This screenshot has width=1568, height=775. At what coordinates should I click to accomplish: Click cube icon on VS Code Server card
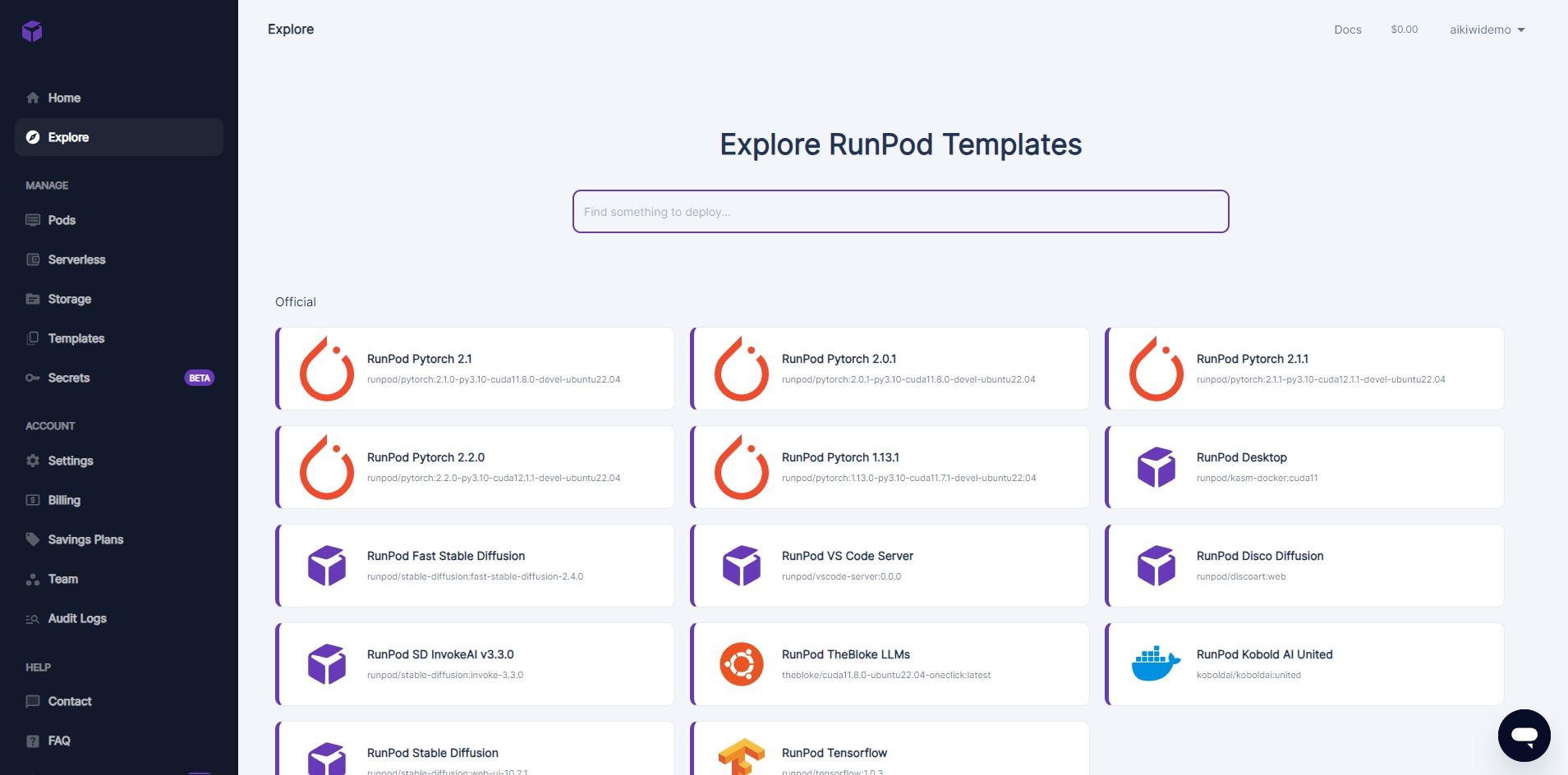click(742, 566)
